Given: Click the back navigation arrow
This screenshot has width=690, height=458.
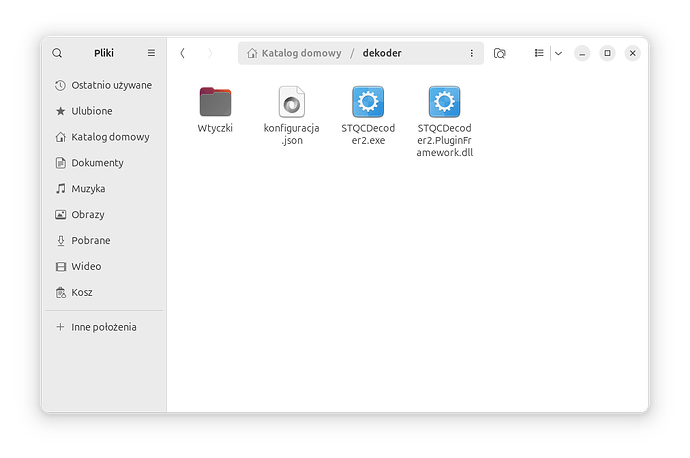Looking at the screenshot, I should click(x=182, y=53).
